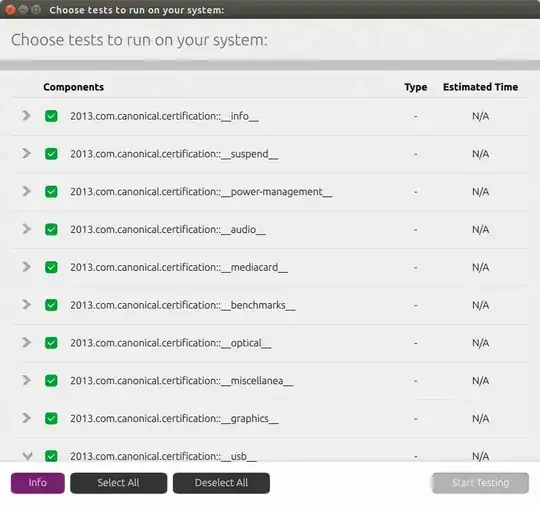Expand the __miscellanea__ group chevron
The image size is (540, 505).
(x=27, y=380)
